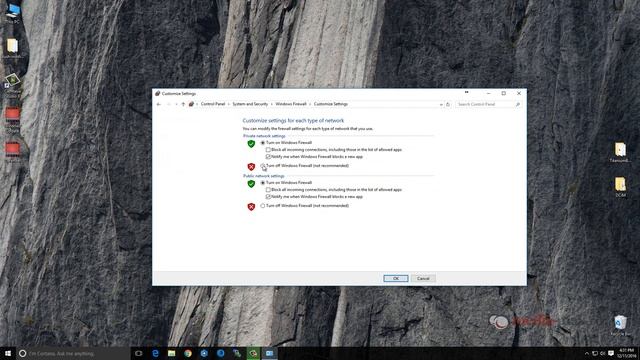Select This PC desktop icon
Viewport: 640px width, 360px height.
pyautogui.click(x=13, y=13)
